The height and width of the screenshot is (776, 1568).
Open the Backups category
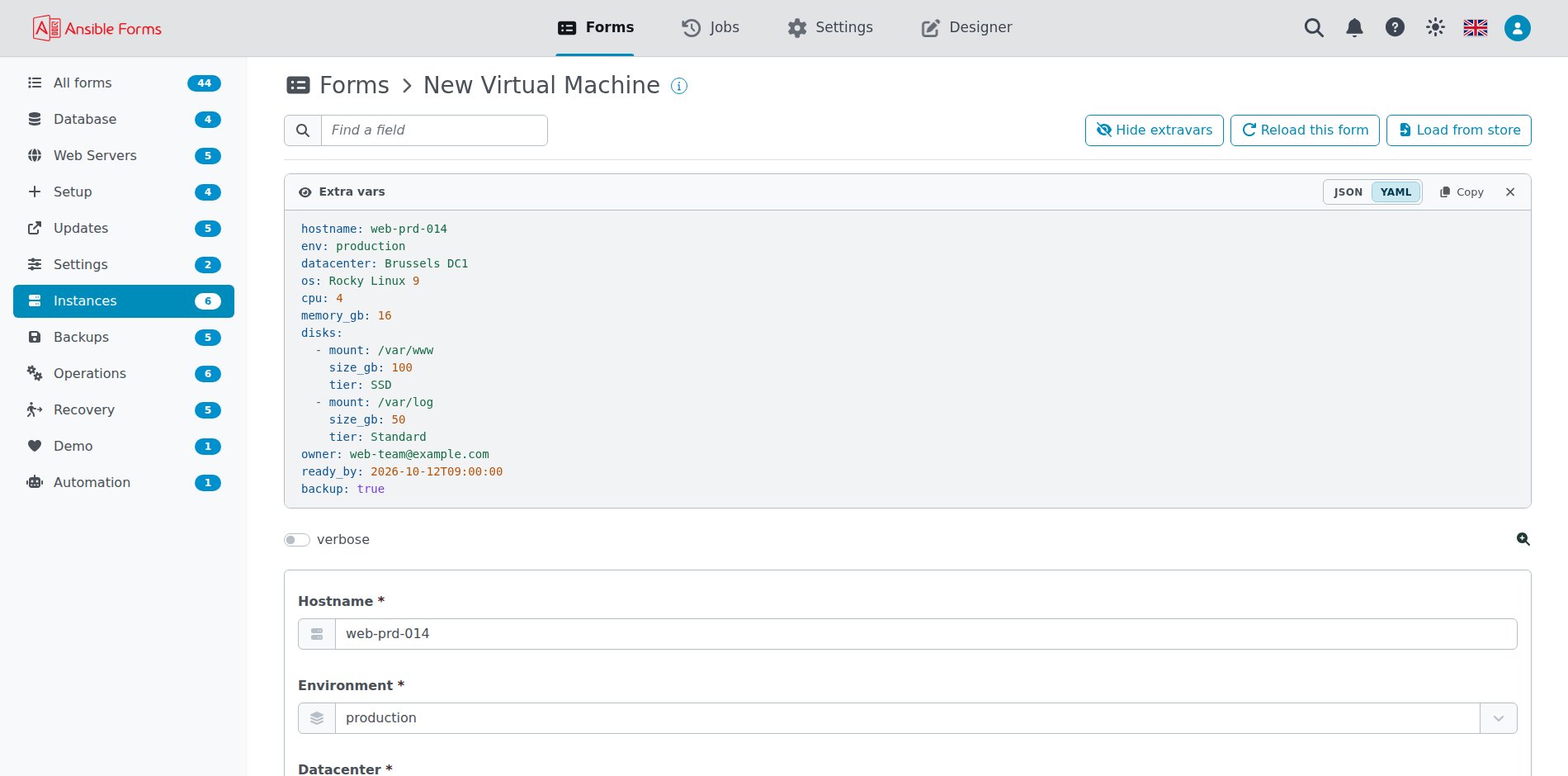coord(124,337)
